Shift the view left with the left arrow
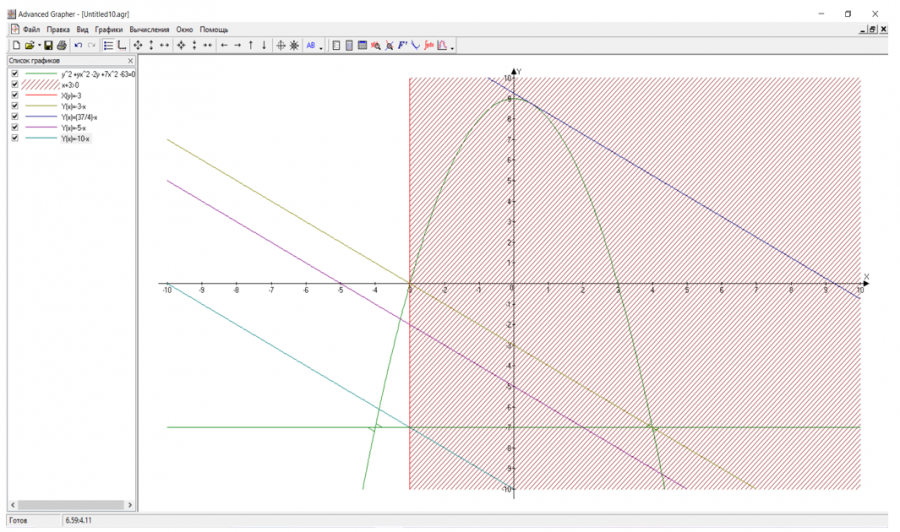900x532 pixels. tap(224, 45)
